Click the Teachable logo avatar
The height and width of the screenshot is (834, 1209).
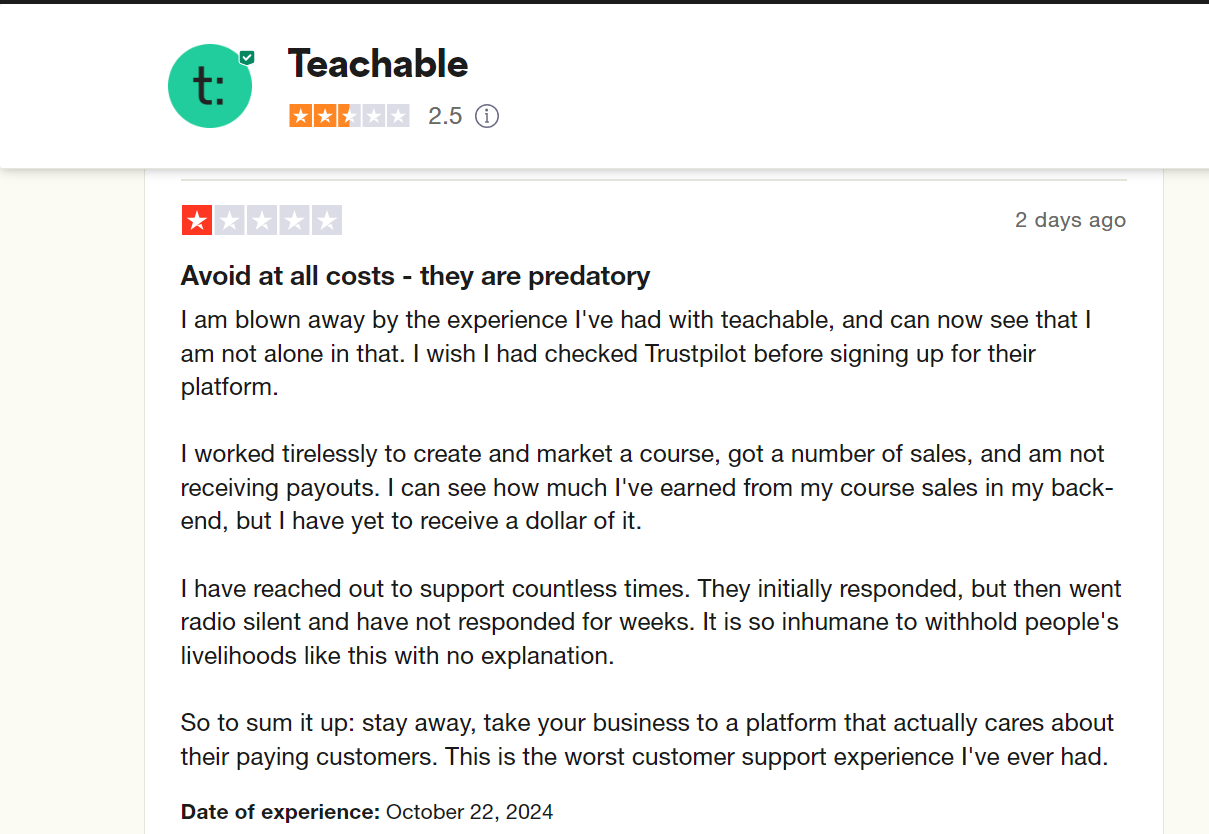[210, 86]
